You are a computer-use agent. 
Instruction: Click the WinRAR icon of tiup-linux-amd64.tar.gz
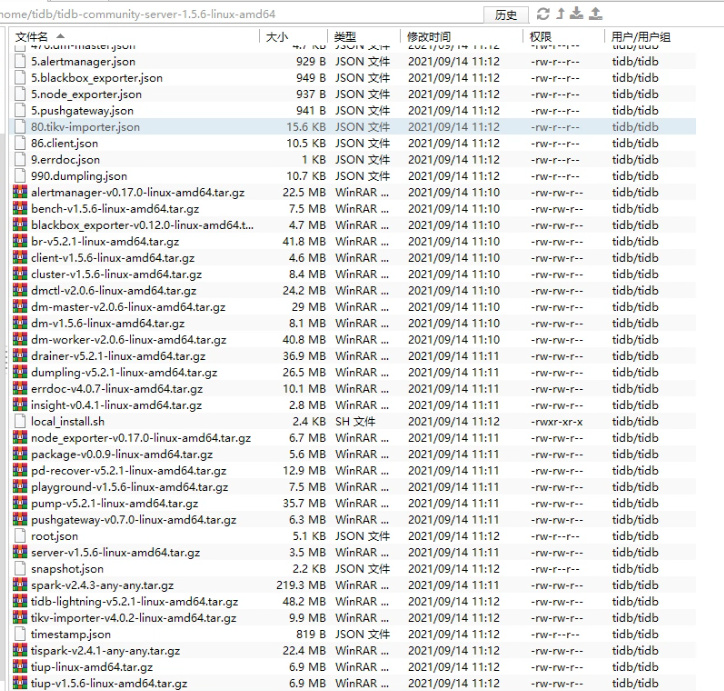pos(20,667)
